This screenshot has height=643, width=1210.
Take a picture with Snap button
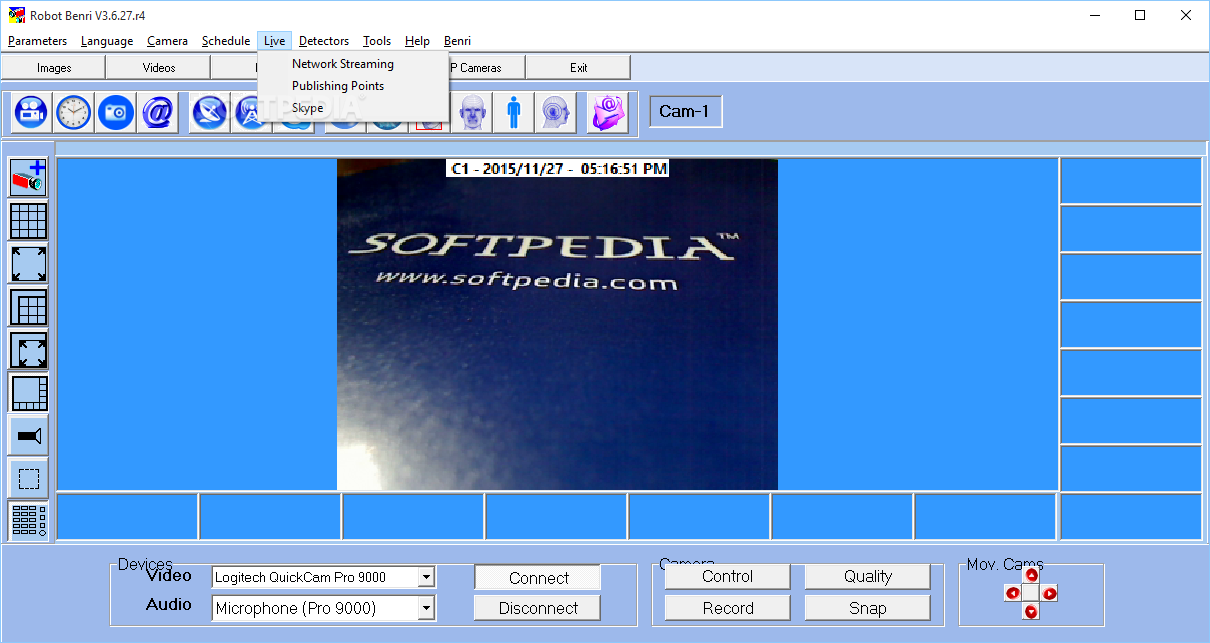coord(868,608)
